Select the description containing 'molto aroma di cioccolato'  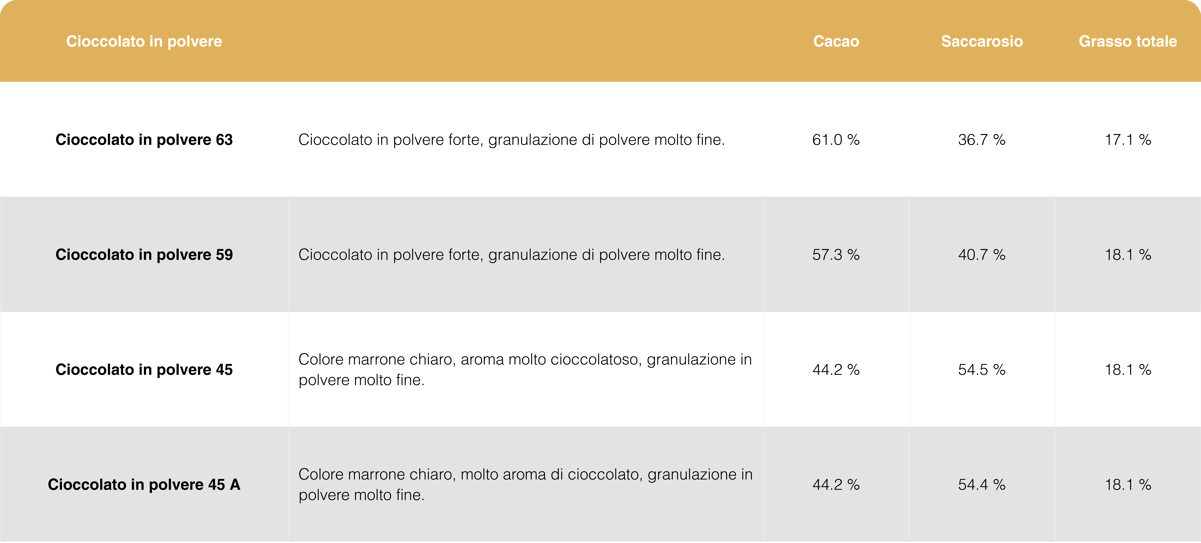525,485
